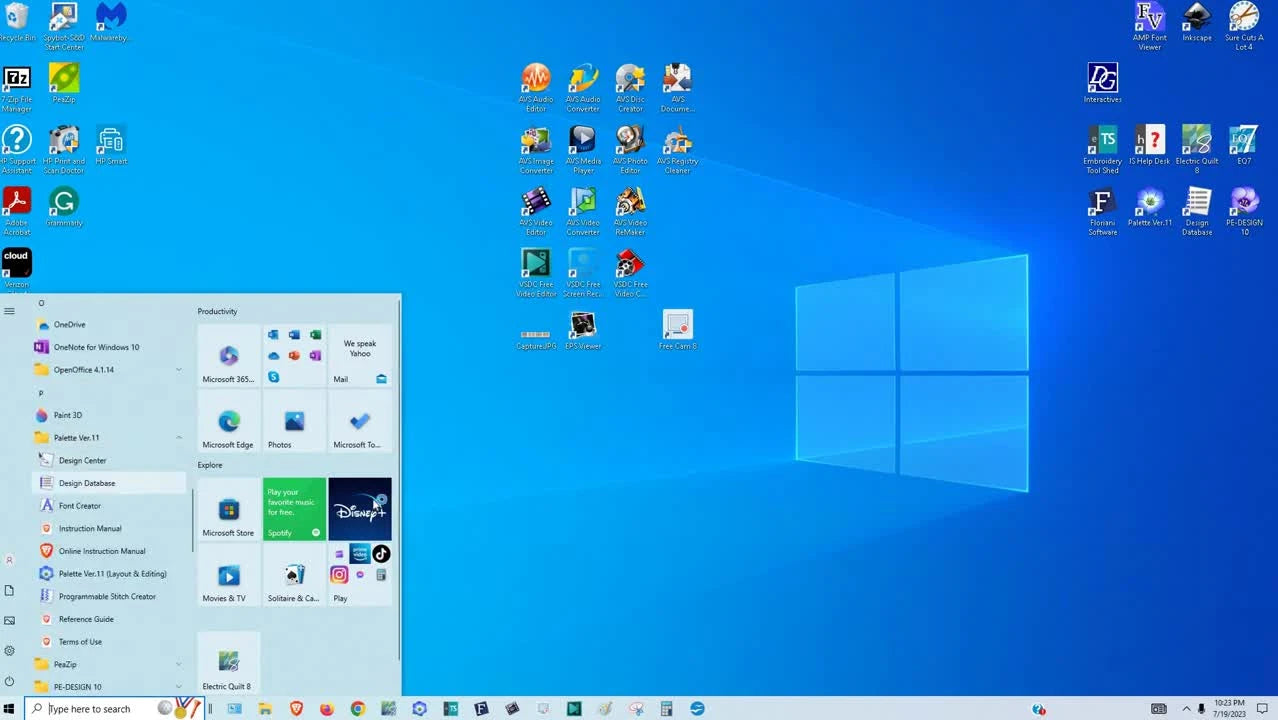
Task: Open Programmable Stitch Creator entry
Action: (107, 597)
